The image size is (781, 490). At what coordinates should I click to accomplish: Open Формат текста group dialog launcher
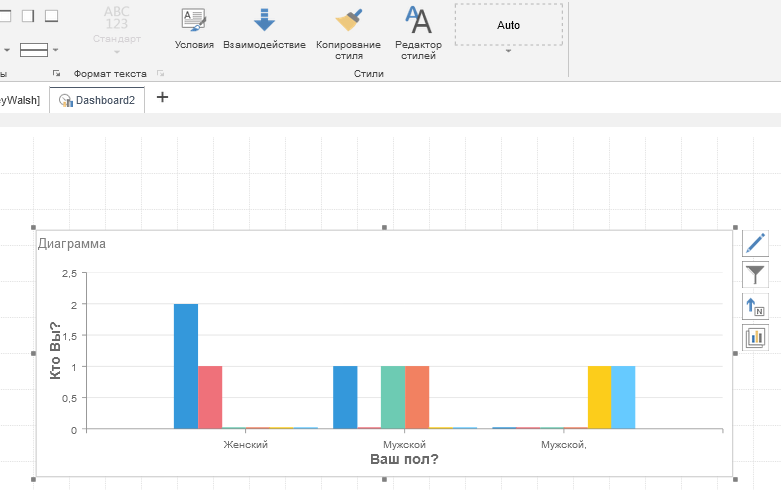(160, 74)
